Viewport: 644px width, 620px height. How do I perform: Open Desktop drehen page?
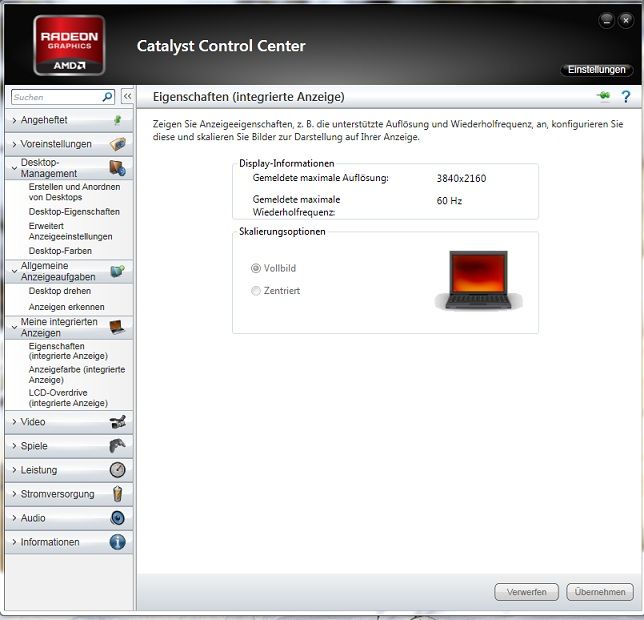click(60, 291)
